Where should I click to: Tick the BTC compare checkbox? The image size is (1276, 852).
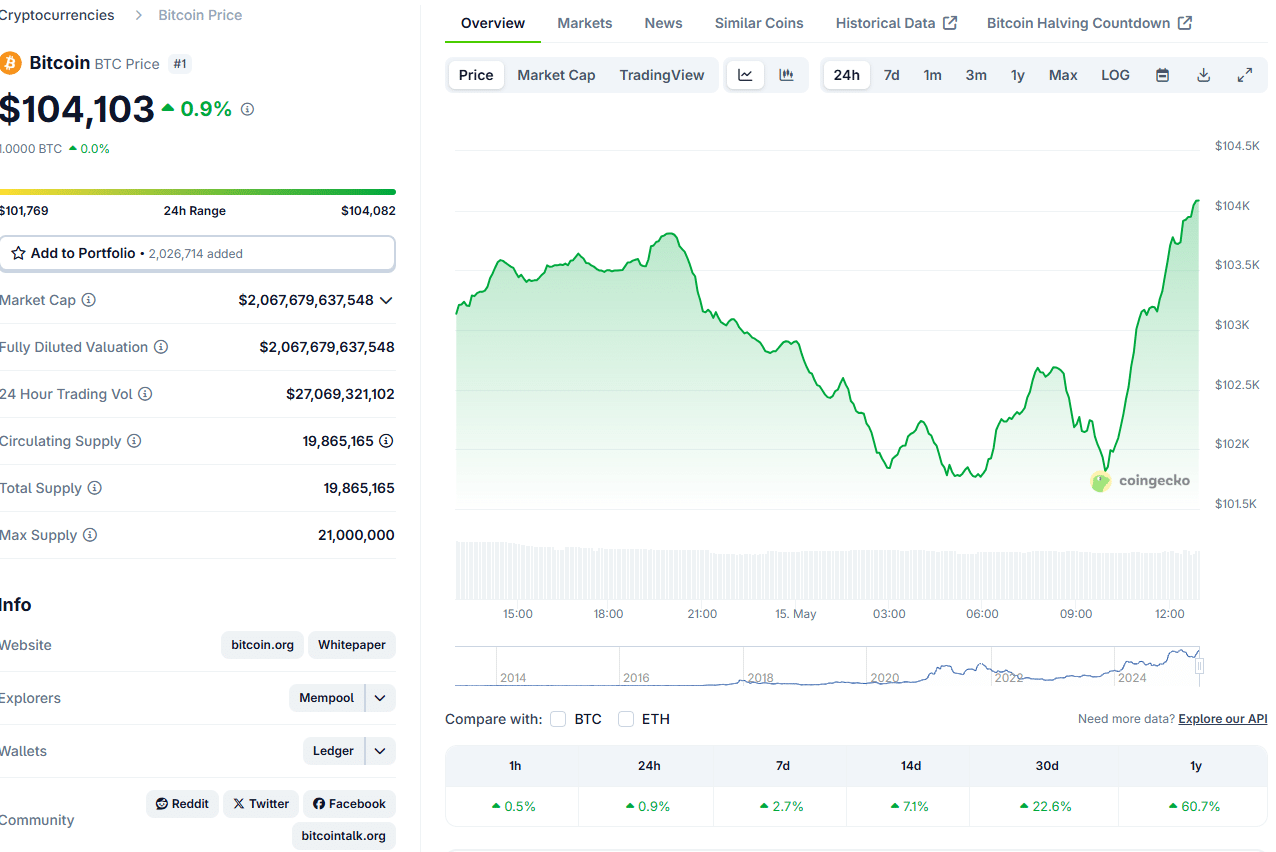[x=558, y=719]
